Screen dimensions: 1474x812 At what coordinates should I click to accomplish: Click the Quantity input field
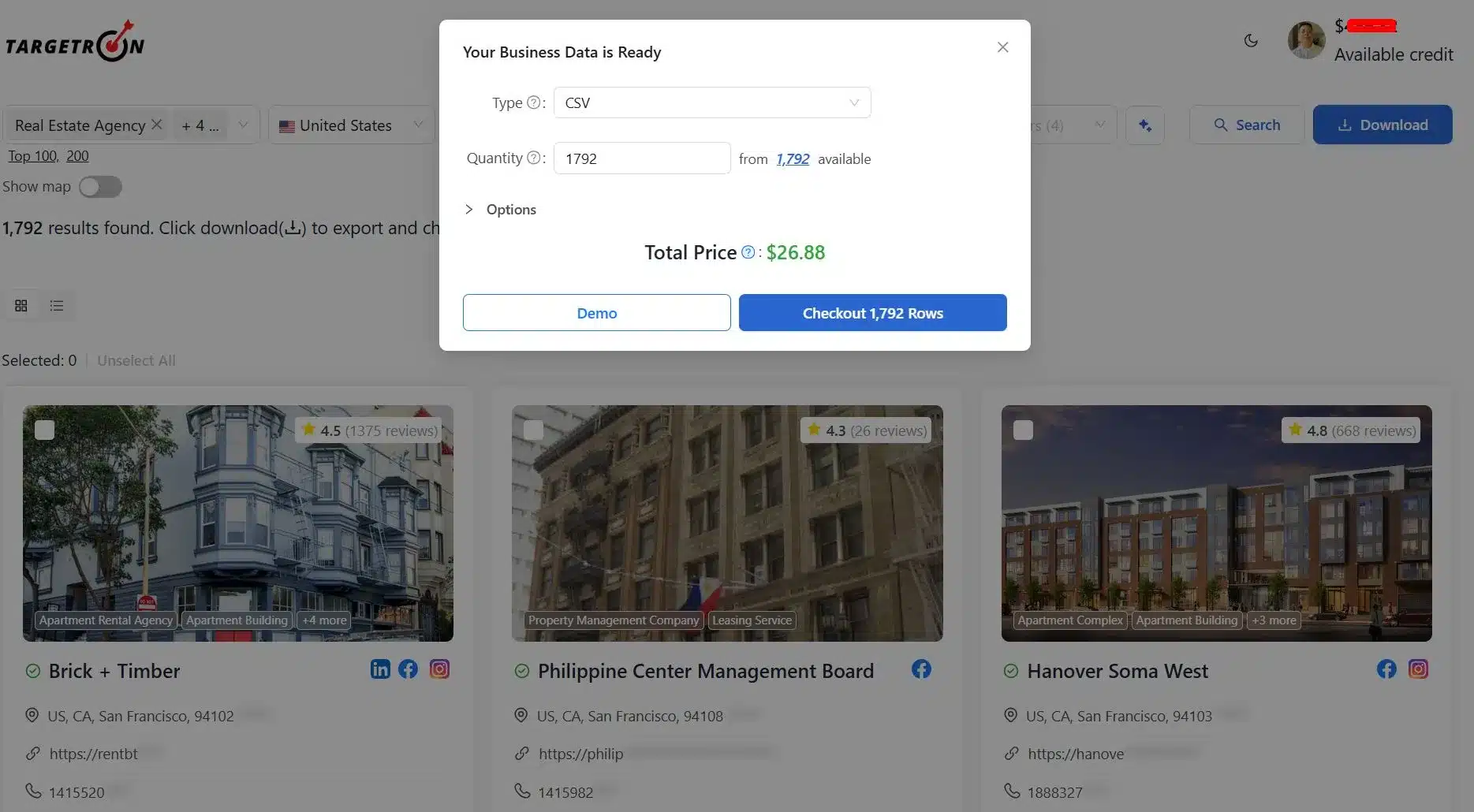(641, 158)
